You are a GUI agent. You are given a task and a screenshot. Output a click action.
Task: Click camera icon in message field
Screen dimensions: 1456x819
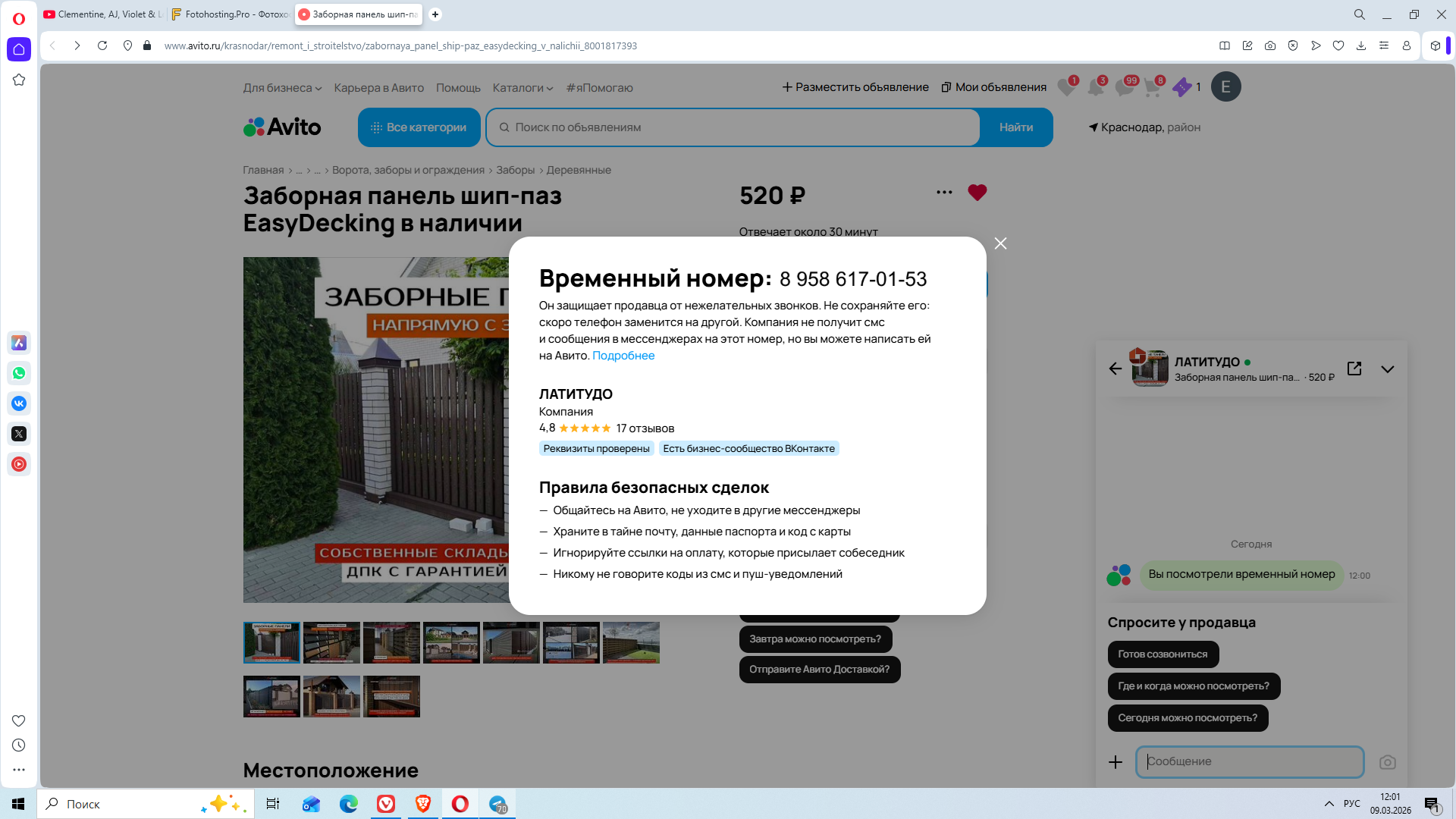(1387, 762)
